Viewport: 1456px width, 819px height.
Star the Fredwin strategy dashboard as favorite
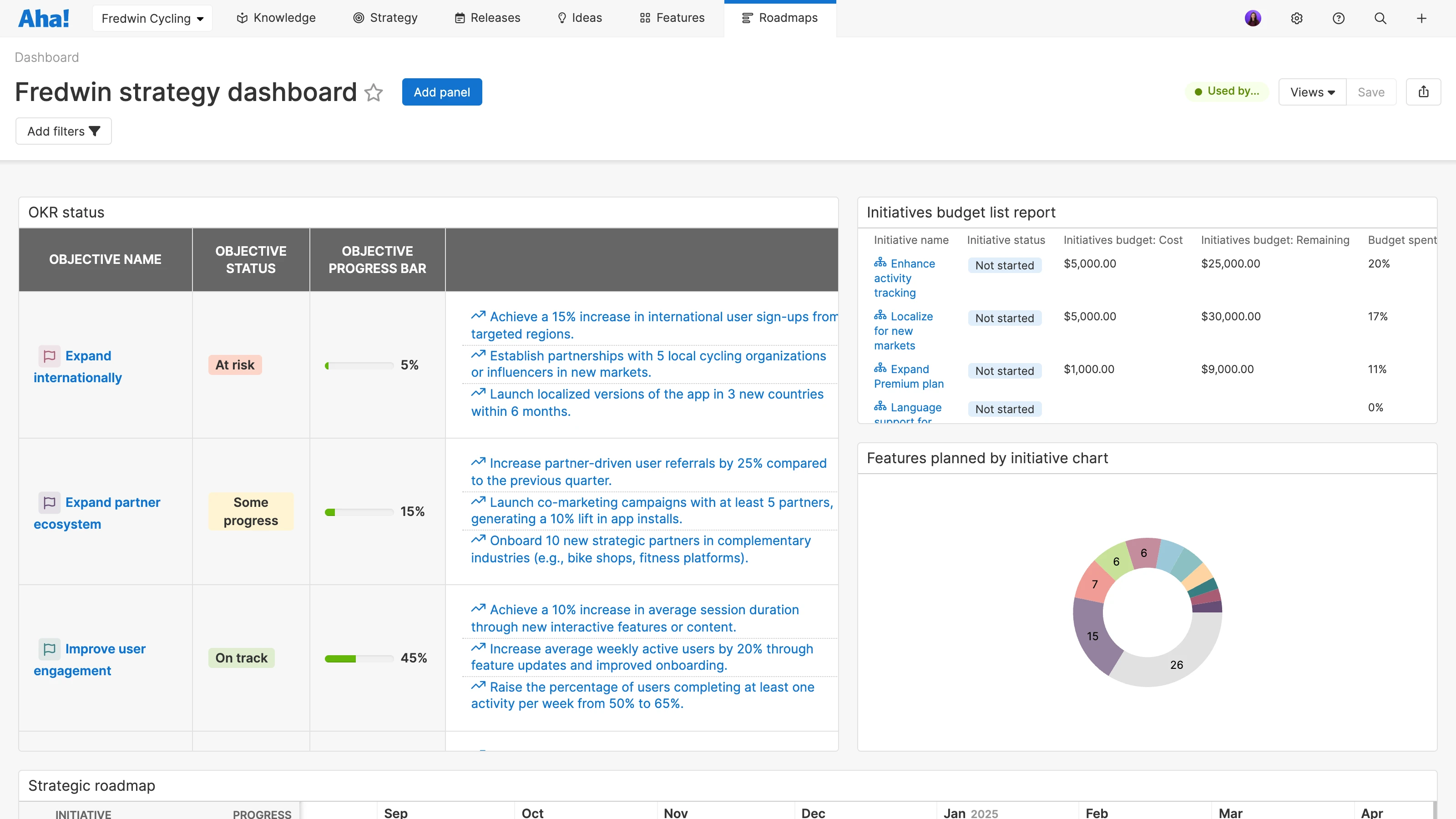pyautogui.click(x=374, y=92)
